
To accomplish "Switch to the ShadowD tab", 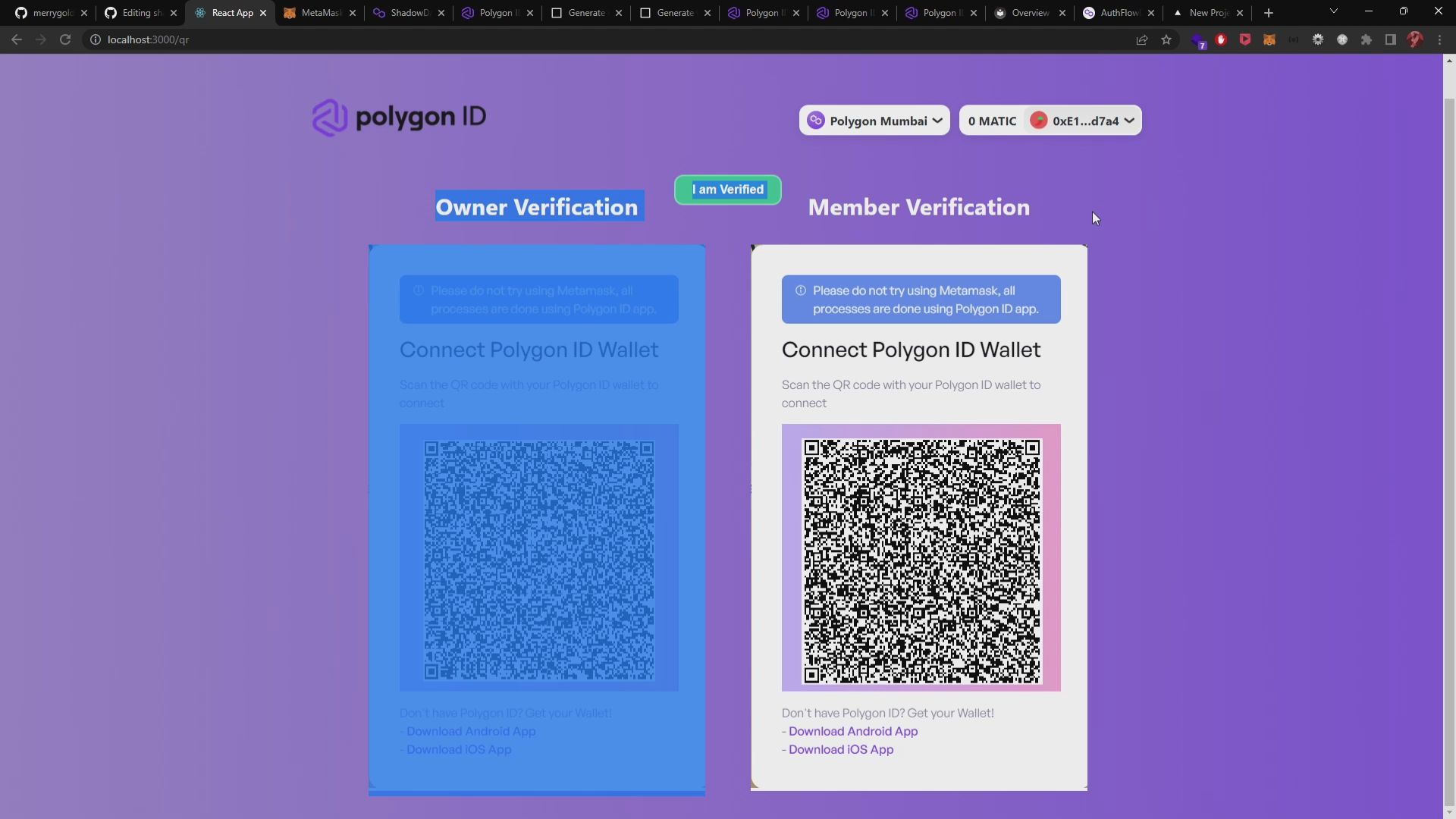I will (408, 13).
